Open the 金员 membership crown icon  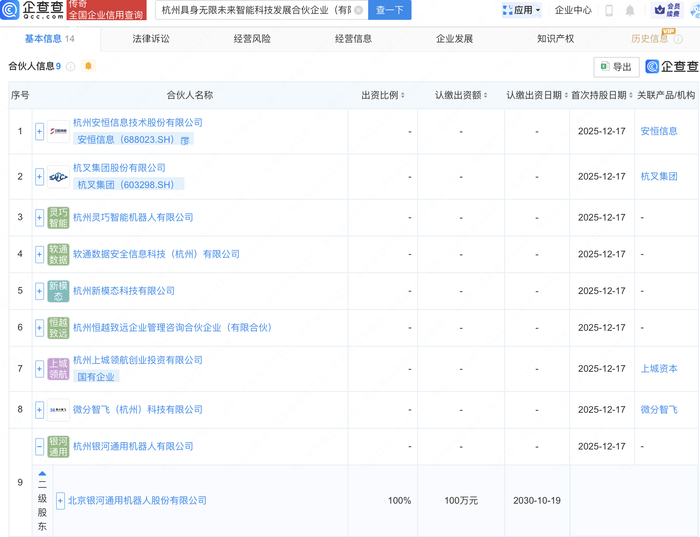(x=660, y=10)
